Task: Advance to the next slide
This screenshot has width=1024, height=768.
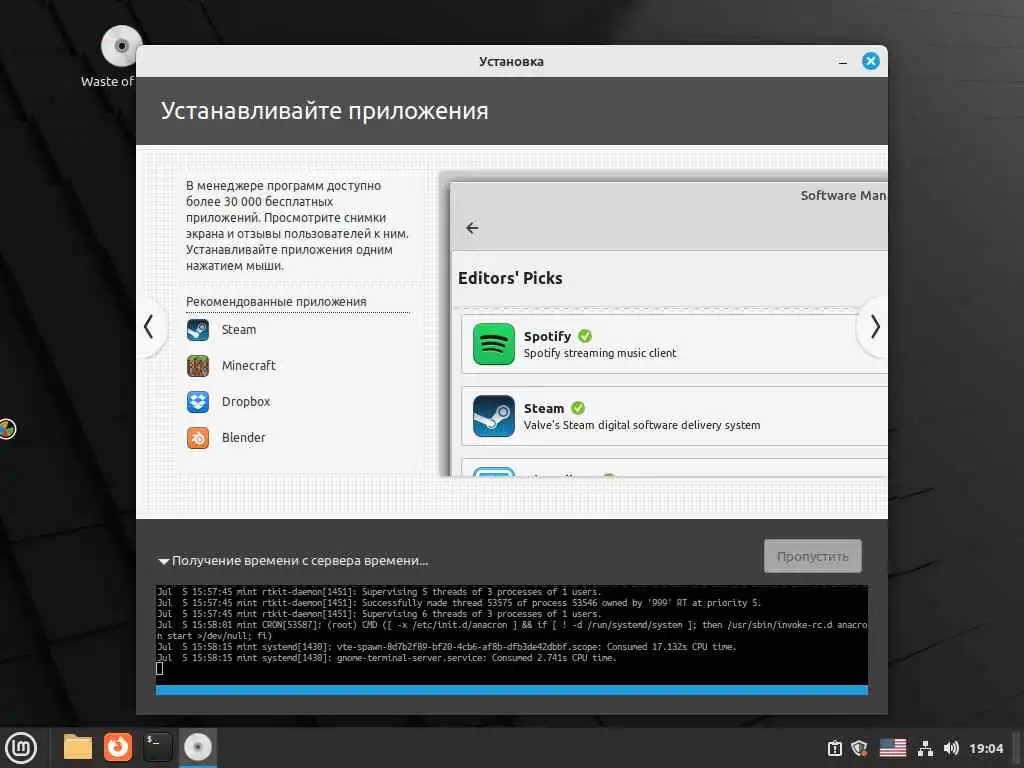Action: (x=874, y=327)
